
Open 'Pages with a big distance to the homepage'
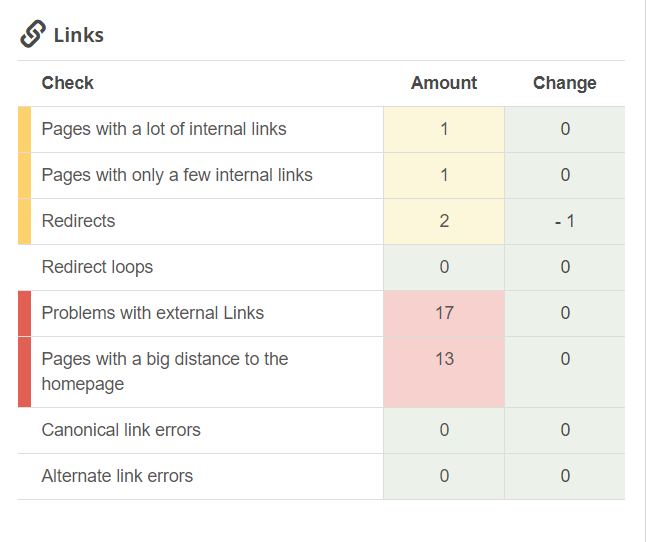(x=165, y=371)
